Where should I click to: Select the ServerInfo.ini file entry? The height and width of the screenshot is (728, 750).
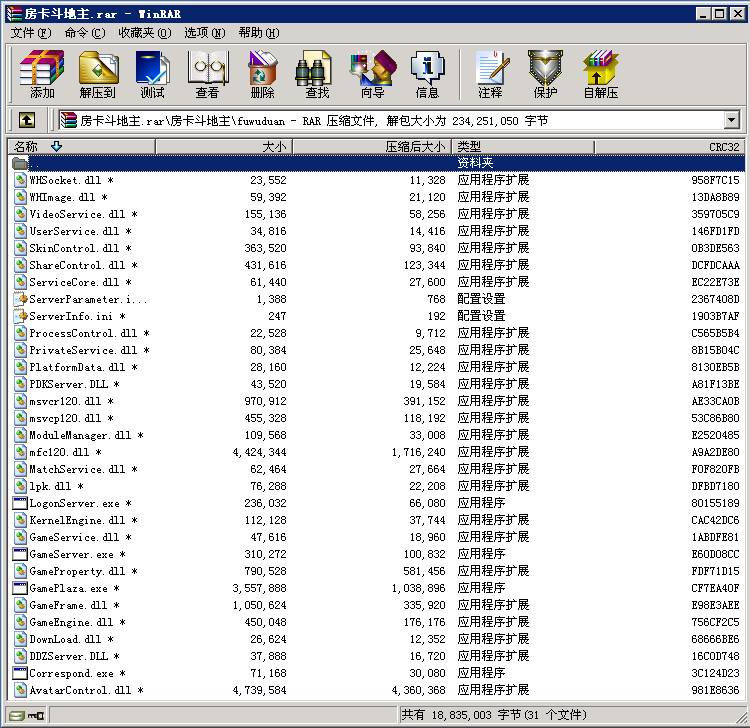pyautogui.click(x=70, y=316)
